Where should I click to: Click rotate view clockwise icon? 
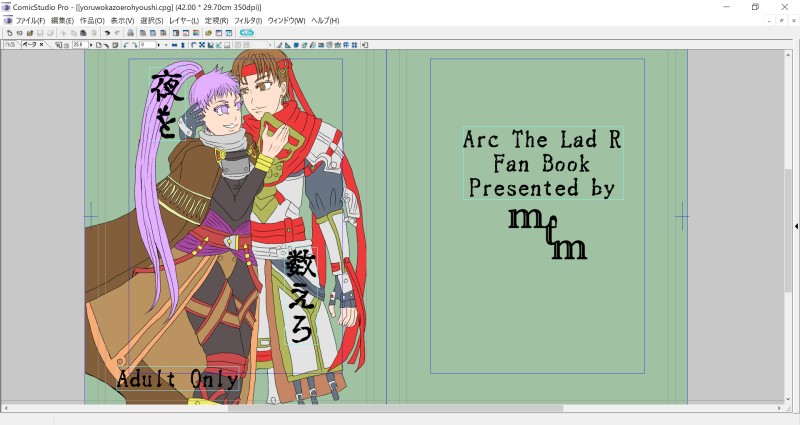[x=134, y=45]
